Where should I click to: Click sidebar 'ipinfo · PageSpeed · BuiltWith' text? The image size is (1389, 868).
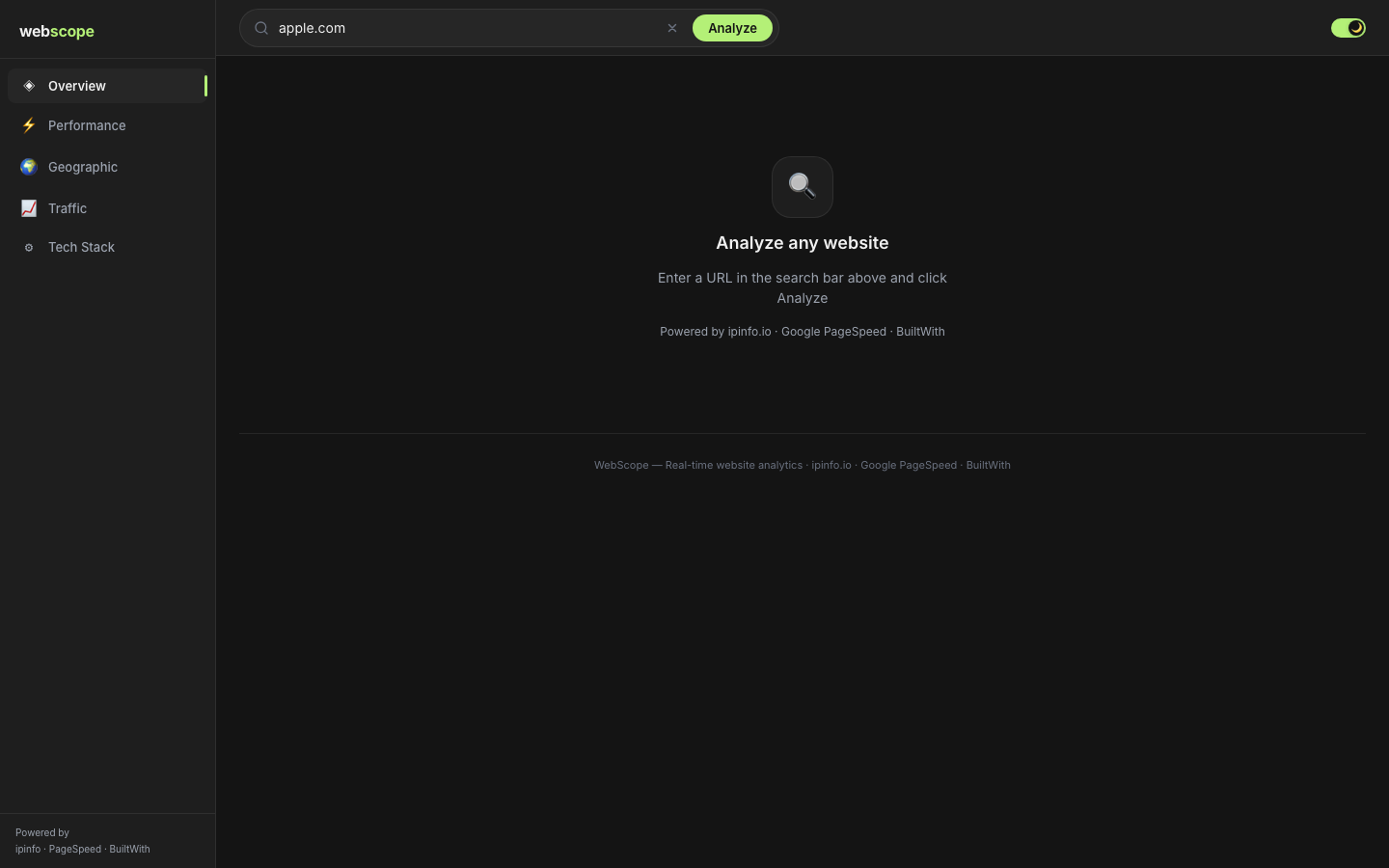(x=83, y=849)
